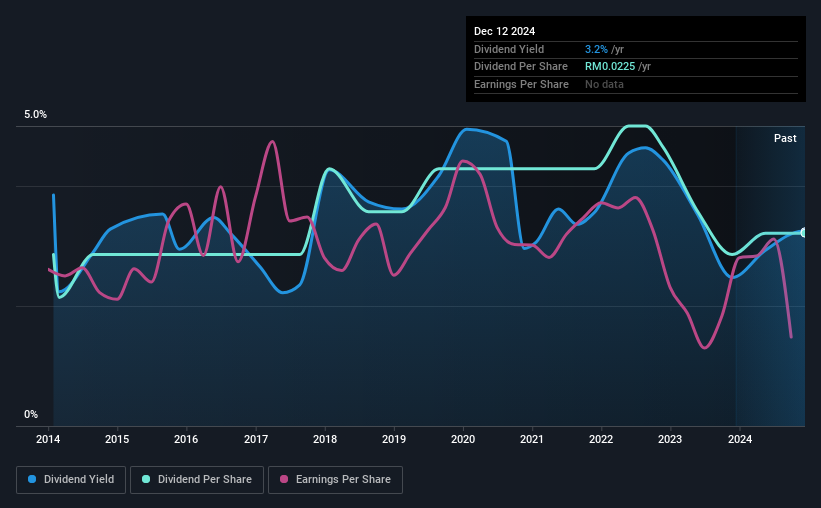Click the 2019 x-axis label
The height and width of the screenshot is (508, 821).
394,439
